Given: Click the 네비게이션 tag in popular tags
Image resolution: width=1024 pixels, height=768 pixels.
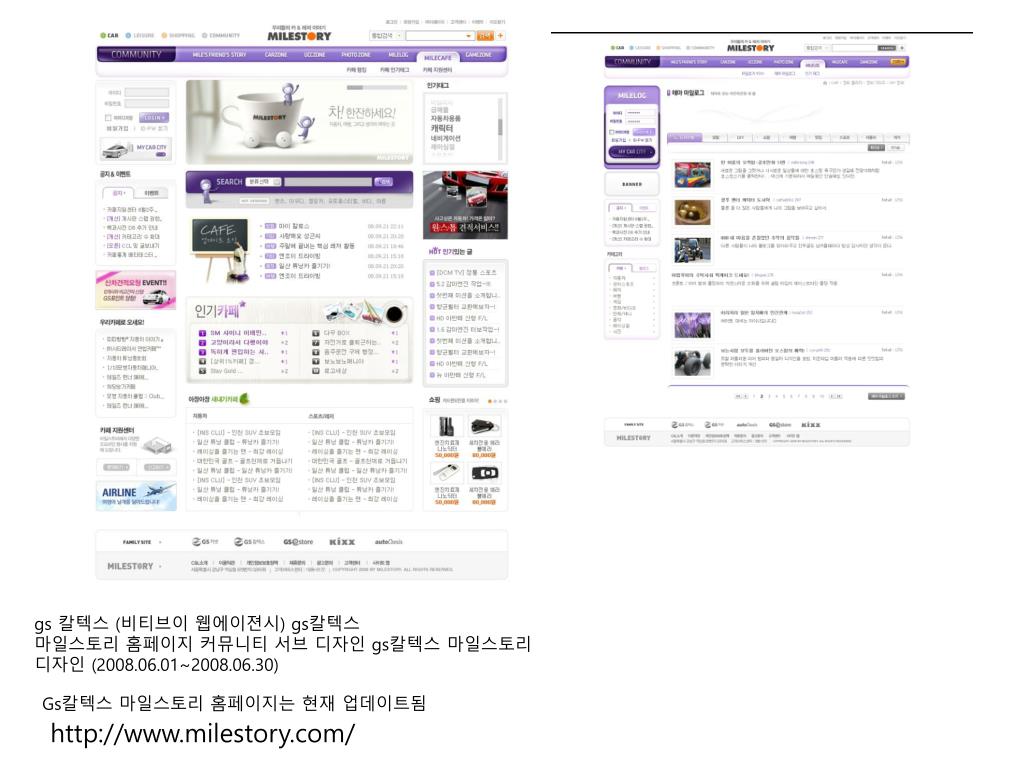Looking at the screenshot, I should pos(445,138).
